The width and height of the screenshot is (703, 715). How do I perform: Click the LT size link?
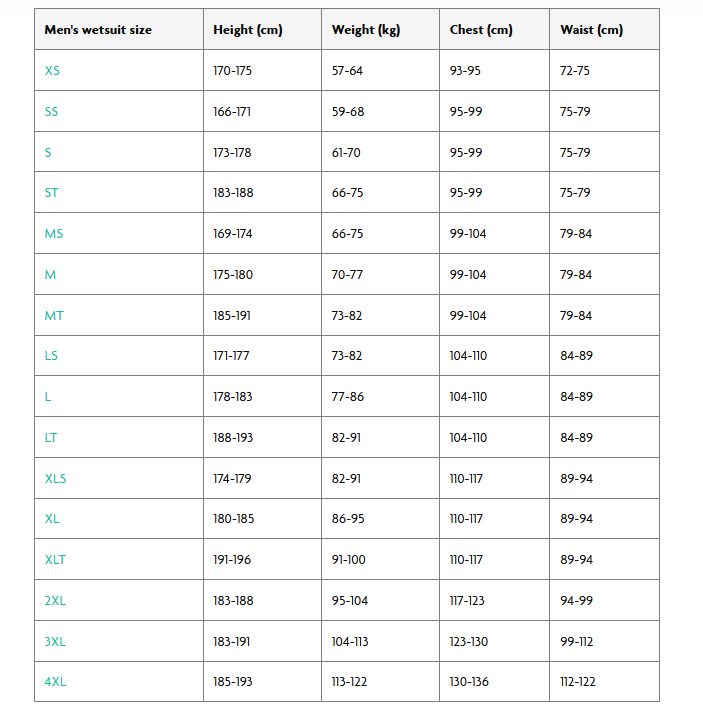click(52, 438)
